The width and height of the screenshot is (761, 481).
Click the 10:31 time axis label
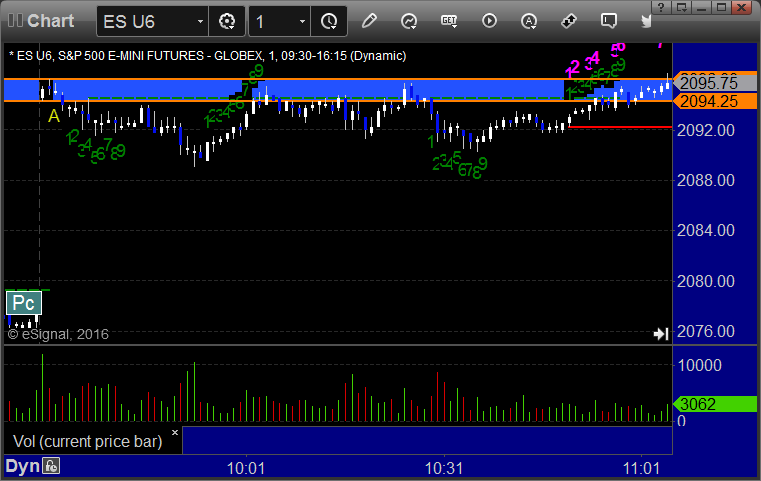[x=444, y=468]
